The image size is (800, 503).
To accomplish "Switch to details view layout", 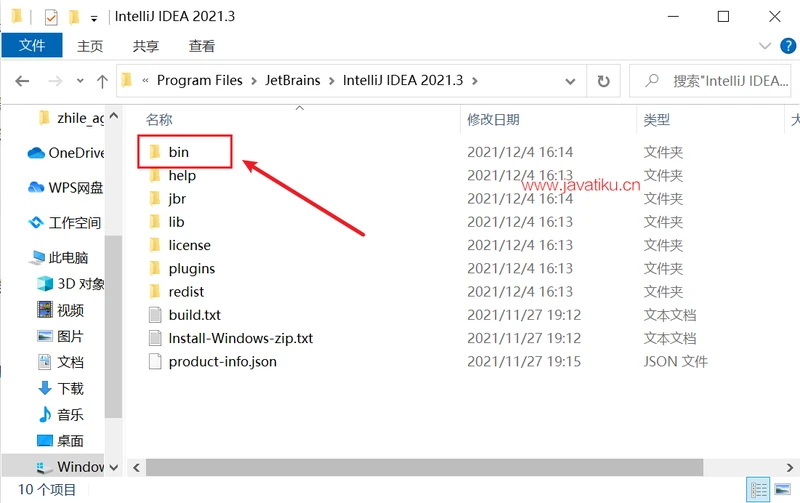I will [x=758, y=490].
